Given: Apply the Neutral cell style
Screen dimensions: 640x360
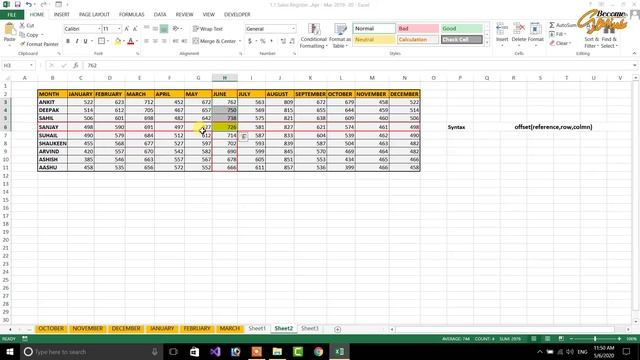Looking at the screenshot, I should (x=374, y=40).
